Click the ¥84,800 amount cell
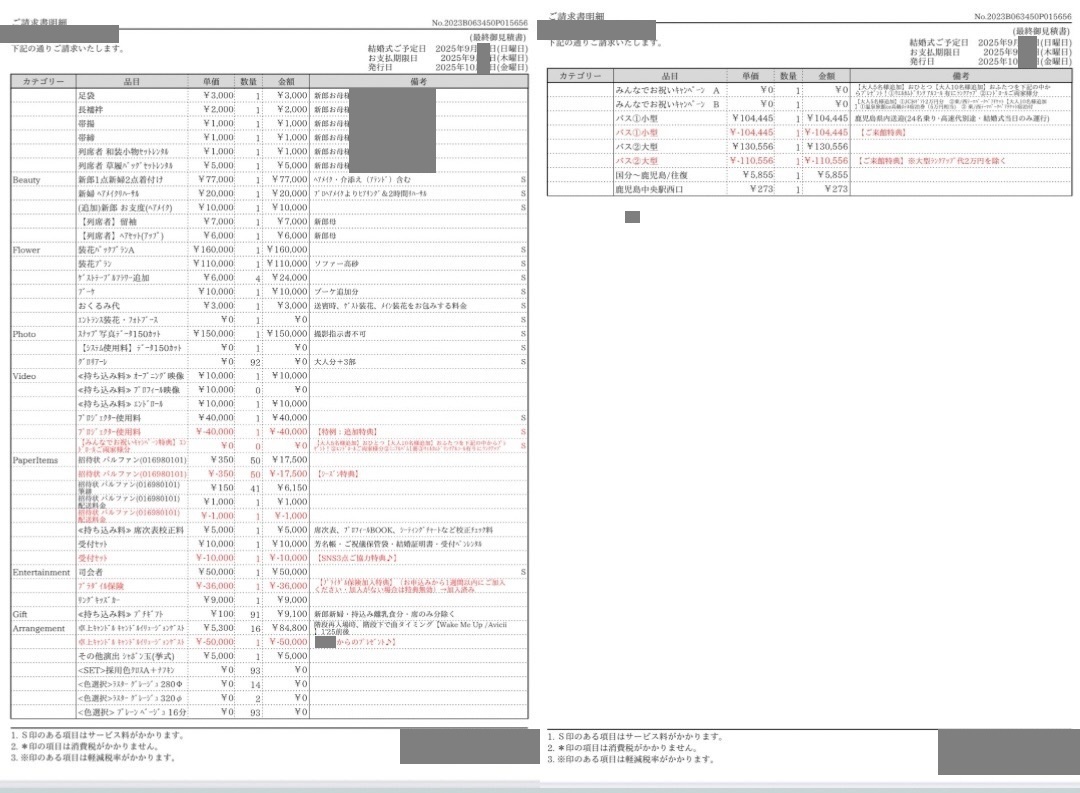The width and height of the screenshot is (1080, 793). pos(286,628)
